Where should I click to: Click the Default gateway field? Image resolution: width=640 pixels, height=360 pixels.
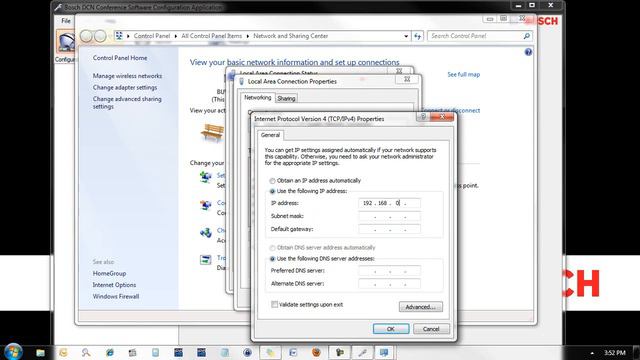click(x=389, y=229)
